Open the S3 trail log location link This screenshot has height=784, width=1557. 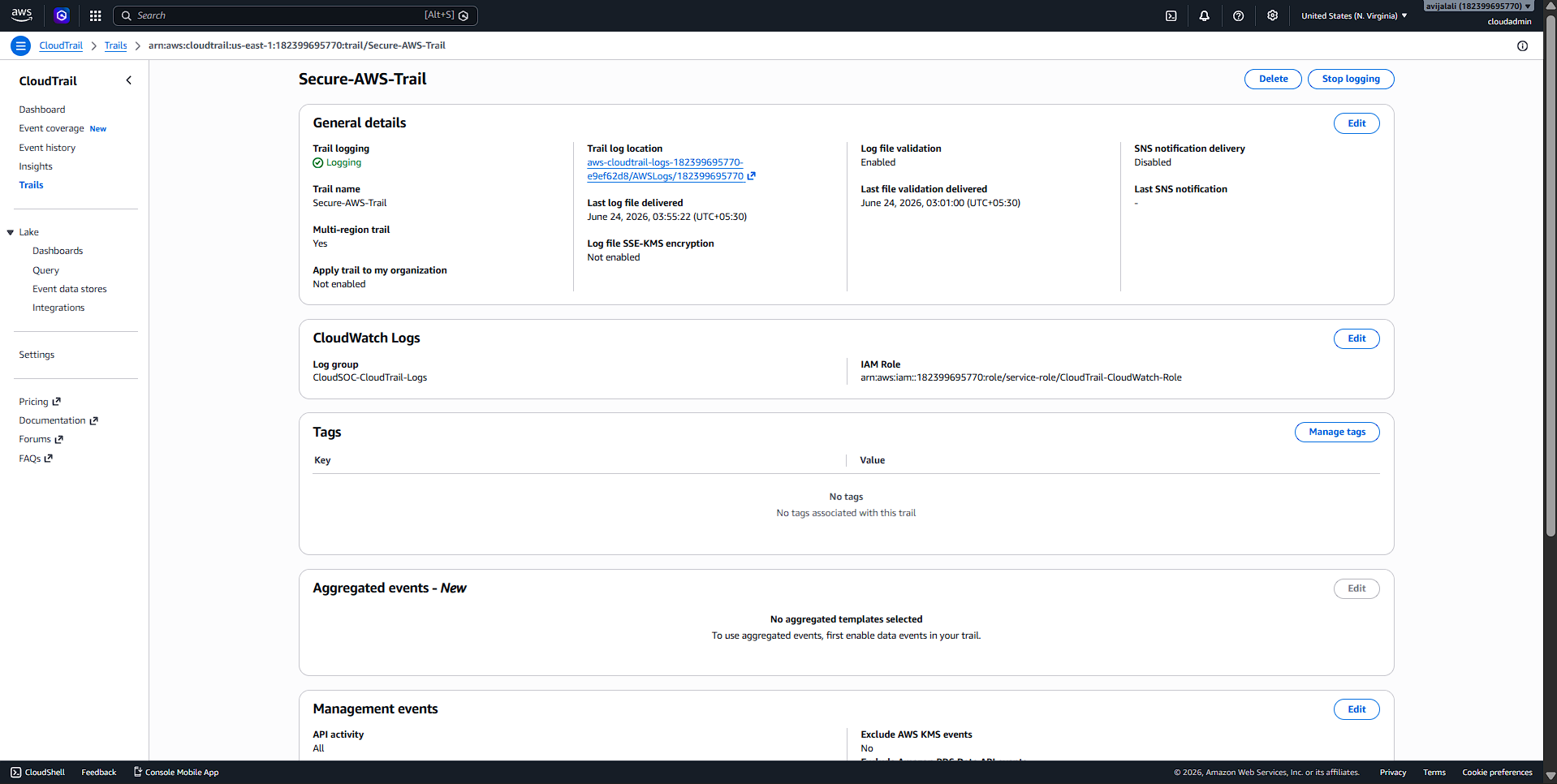click(x=666, y=169)
